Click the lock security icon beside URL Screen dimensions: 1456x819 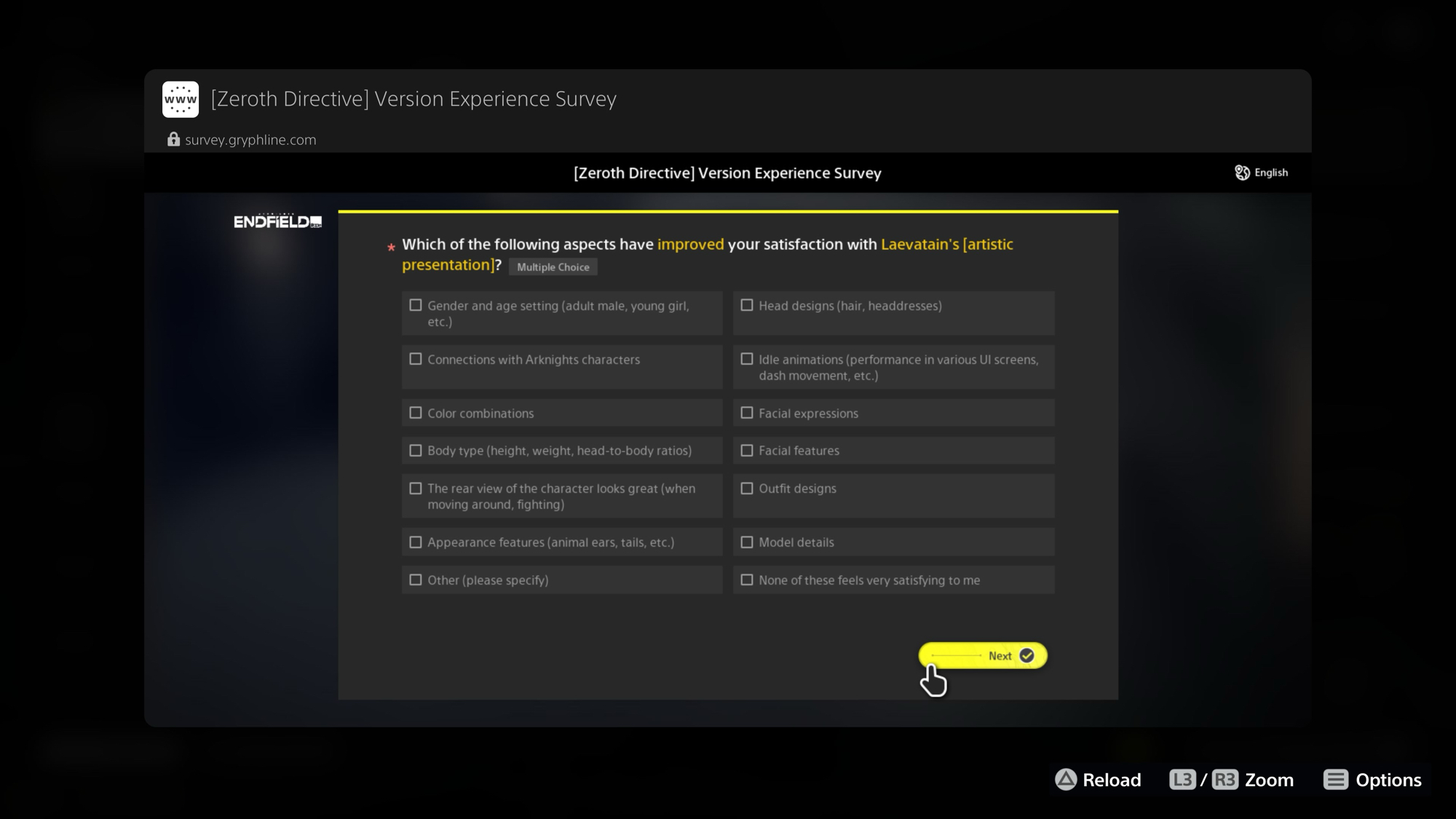(x=173, y=139)
